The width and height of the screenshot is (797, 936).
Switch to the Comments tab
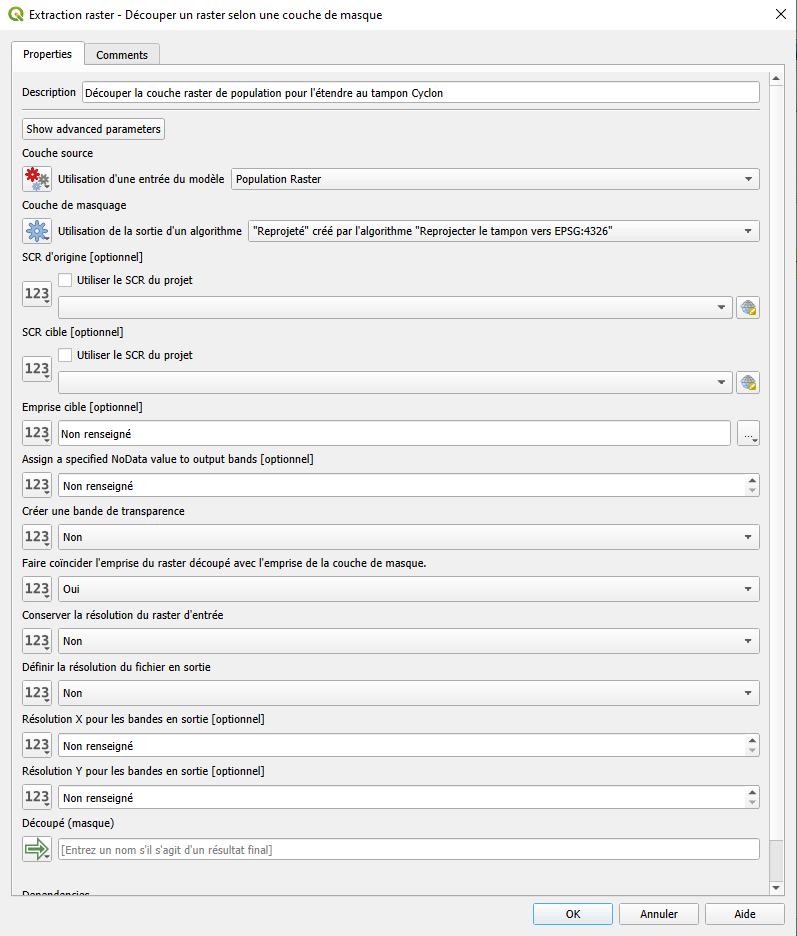[122, 55]
